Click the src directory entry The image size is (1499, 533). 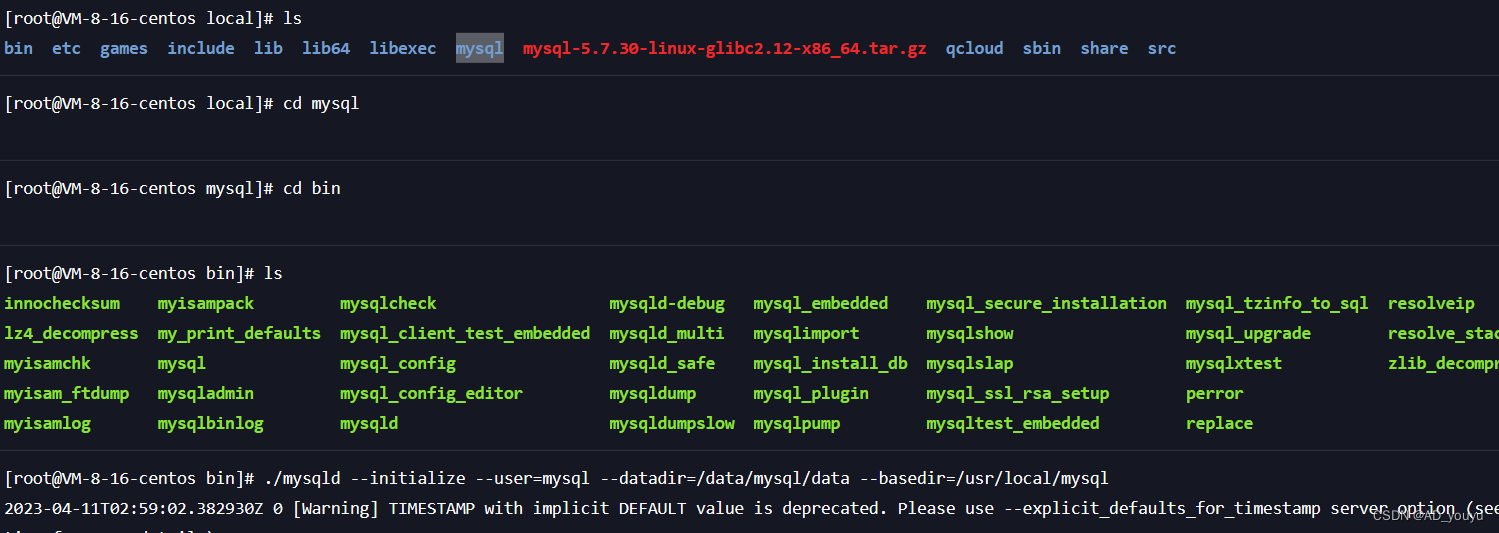point(1162,48)
